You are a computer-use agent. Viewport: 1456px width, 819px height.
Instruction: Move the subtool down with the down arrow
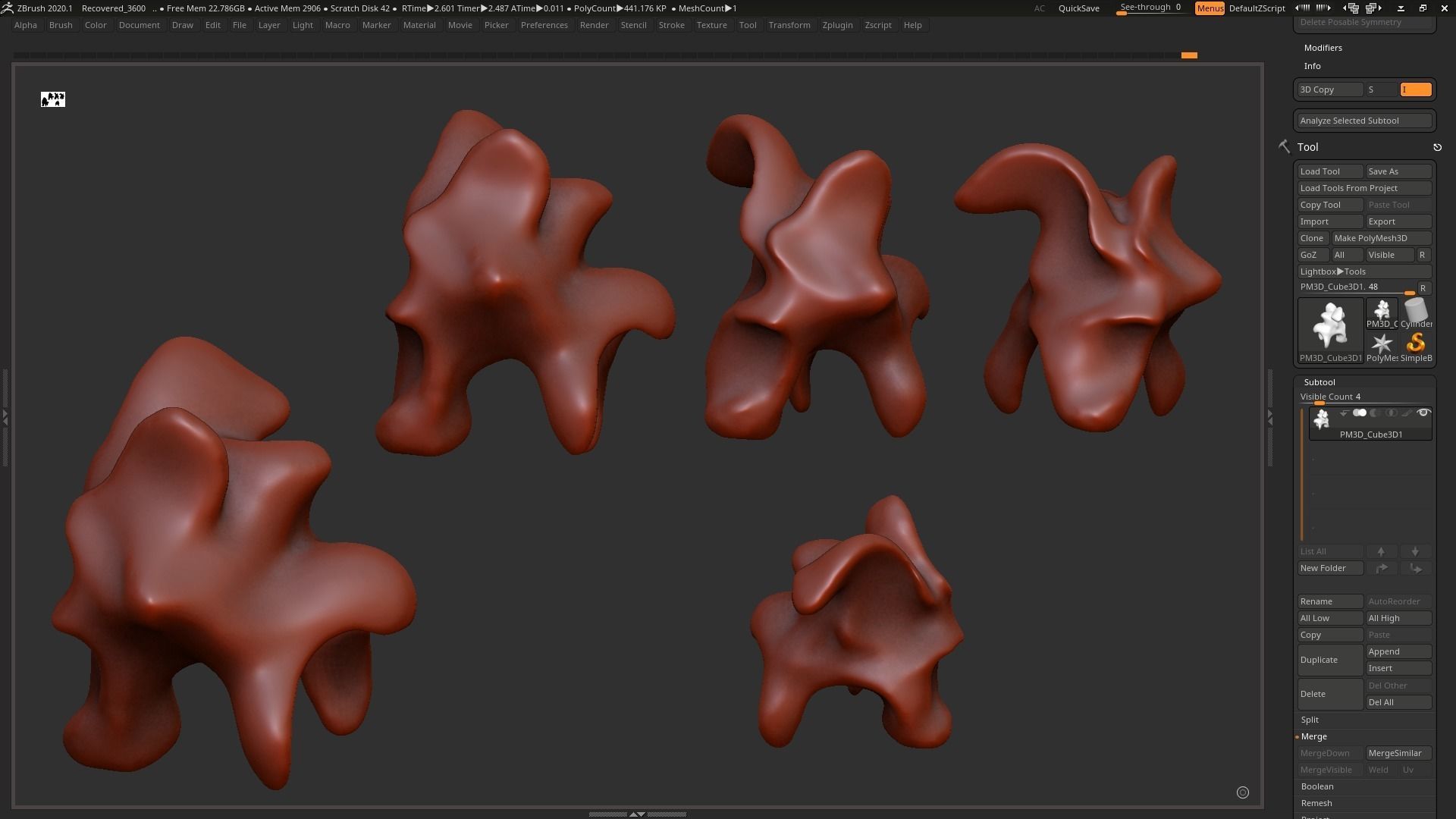click(1415, 551)
